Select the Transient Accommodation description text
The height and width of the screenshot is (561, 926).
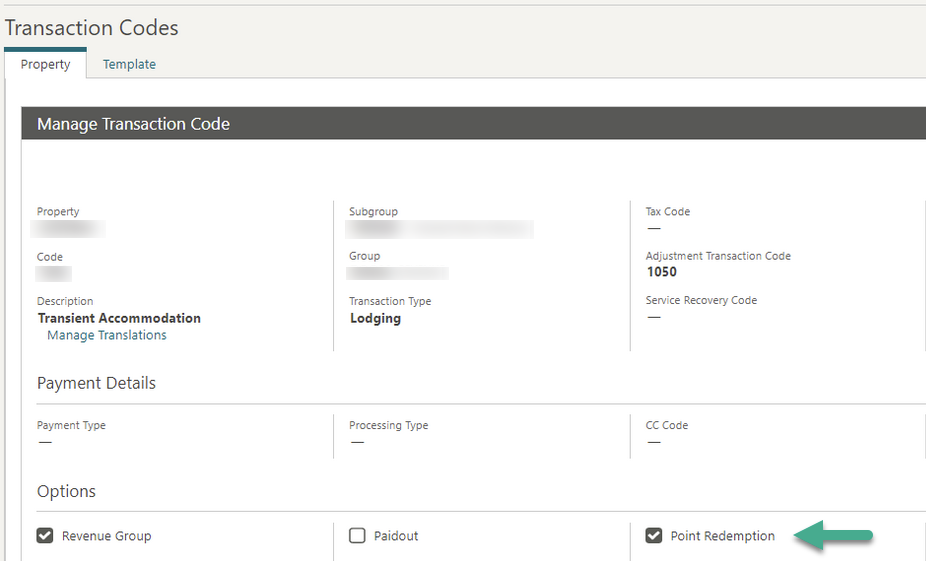(119, 318)
